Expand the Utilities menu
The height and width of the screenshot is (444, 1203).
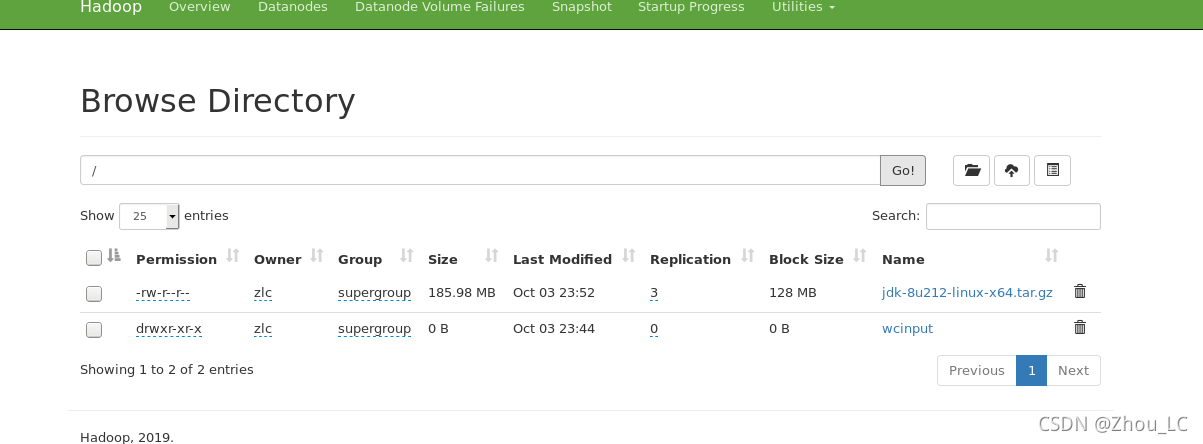click(803, 7)
